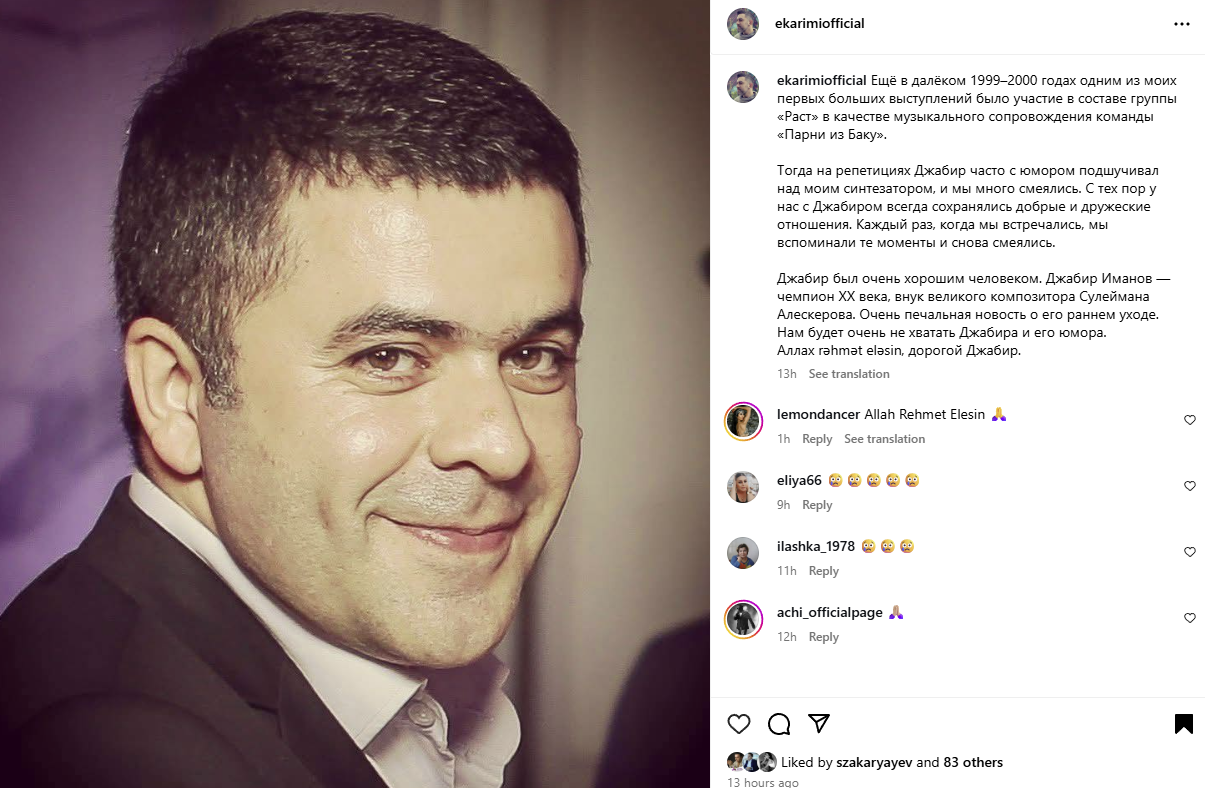Open the large portrait photo of the post
The width and height of the screenshot is (1205, 788).
tap(355, 394)
